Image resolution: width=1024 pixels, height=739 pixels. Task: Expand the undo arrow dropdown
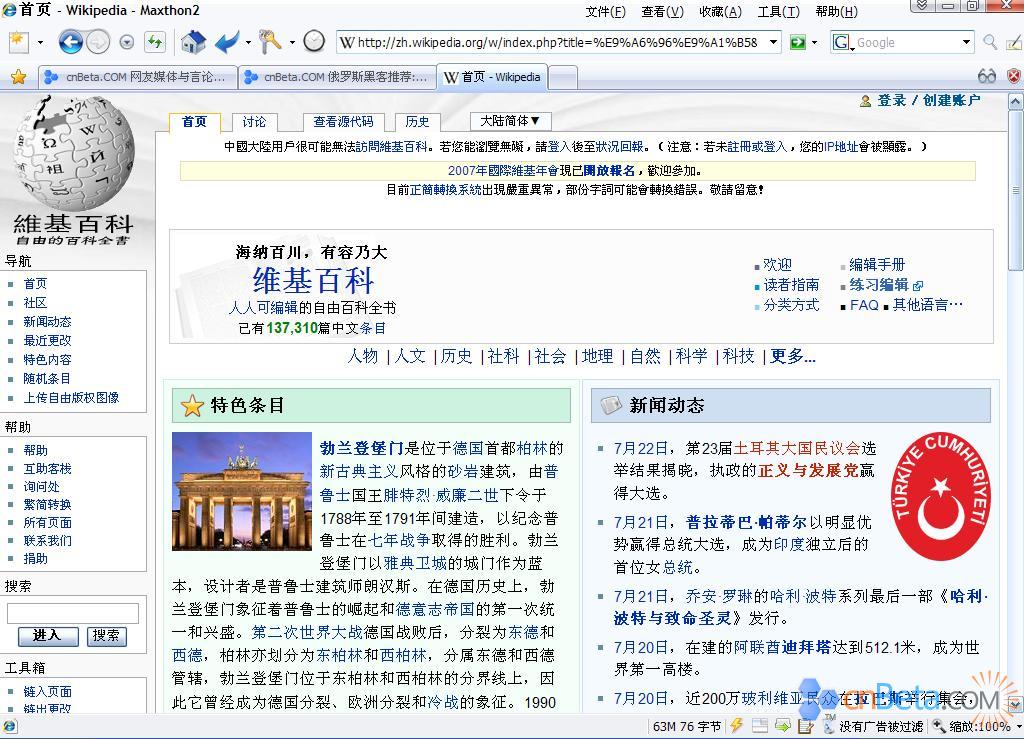(248, 43)
